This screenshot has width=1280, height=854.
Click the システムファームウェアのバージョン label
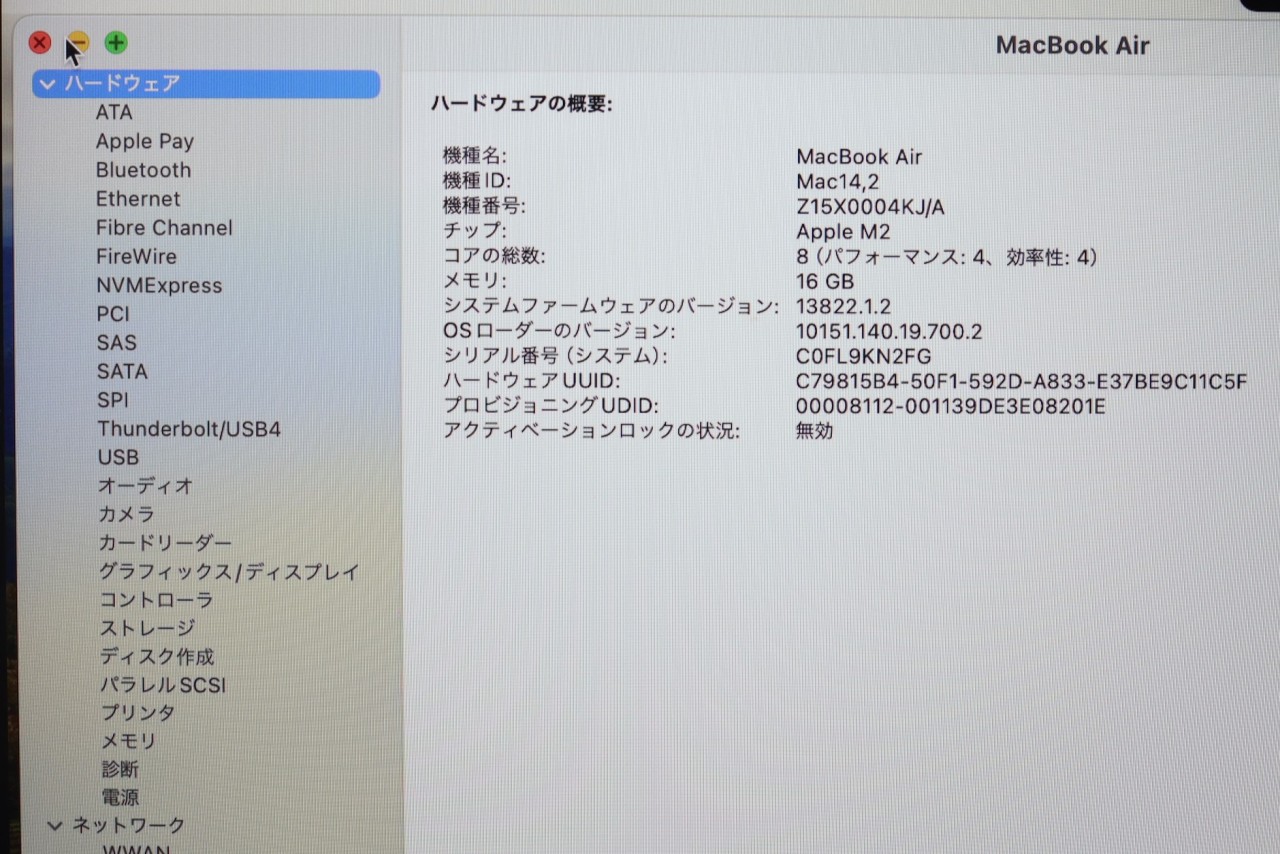tap(610, 307)
